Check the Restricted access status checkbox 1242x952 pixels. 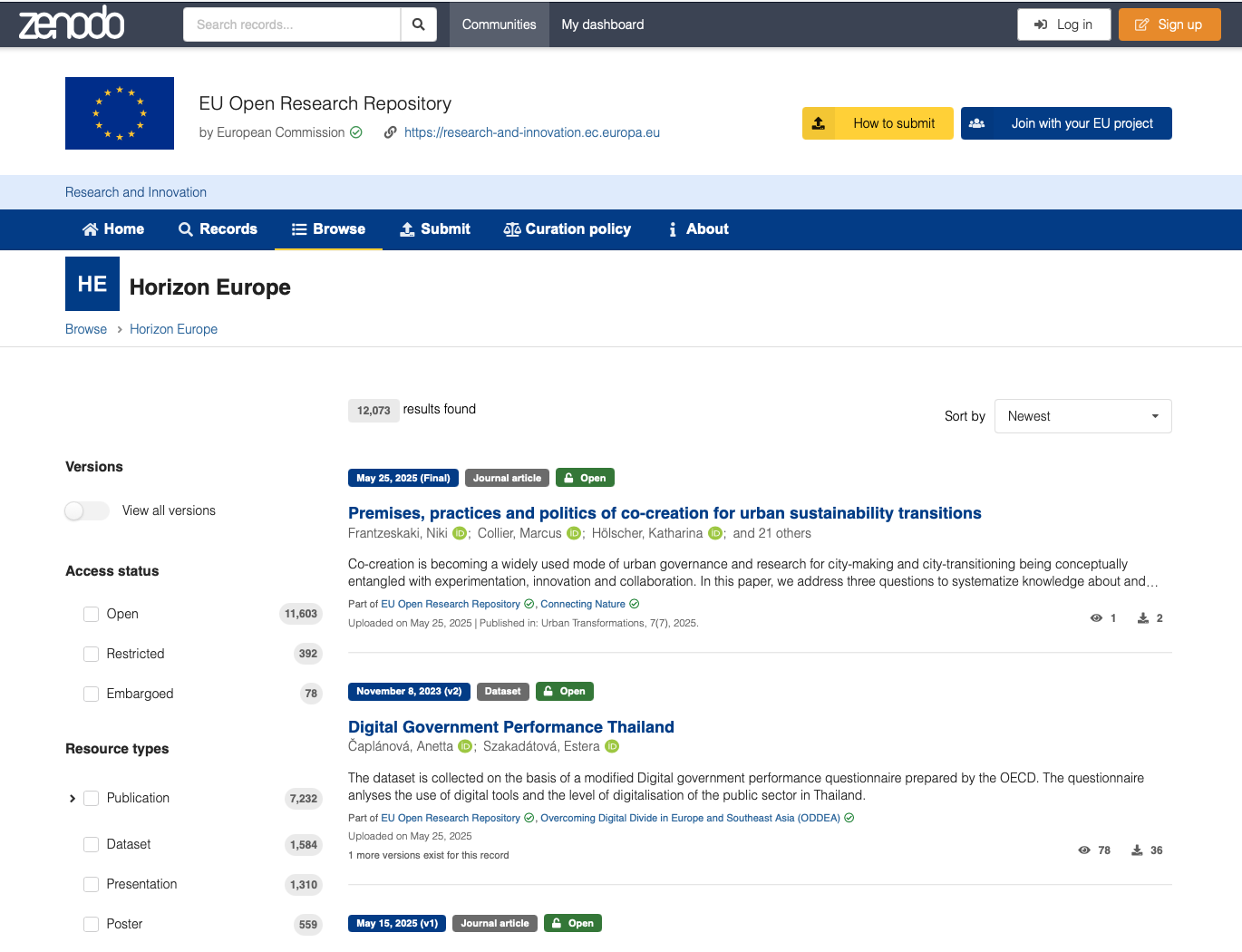pos(91,654)
